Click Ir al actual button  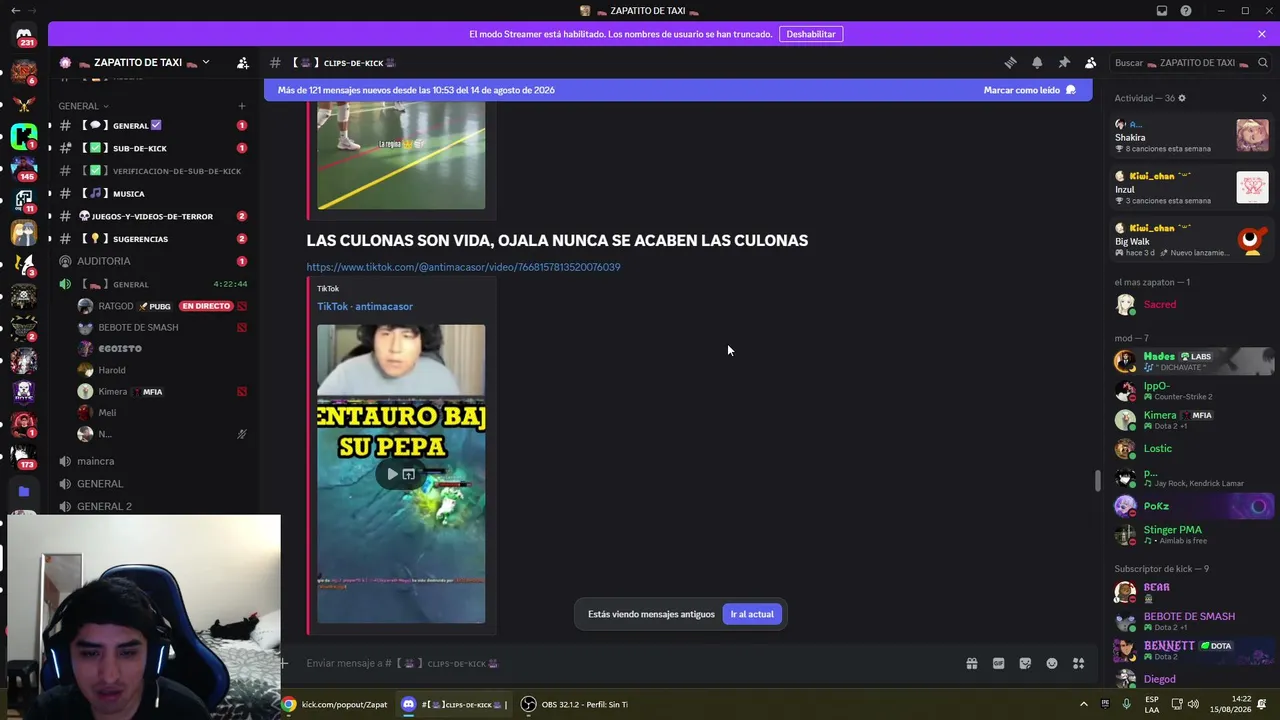752,614
